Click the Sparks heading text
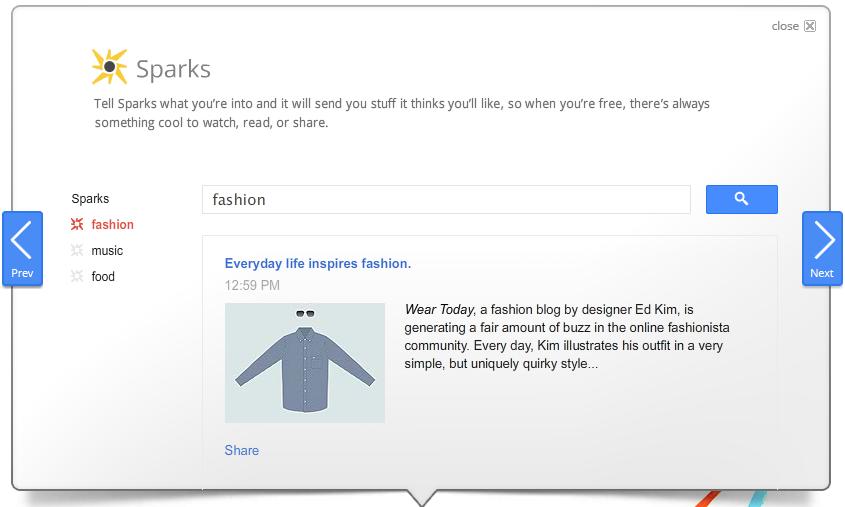The height and width of the screenshot is (507, 845). click(x=173, y=69)
